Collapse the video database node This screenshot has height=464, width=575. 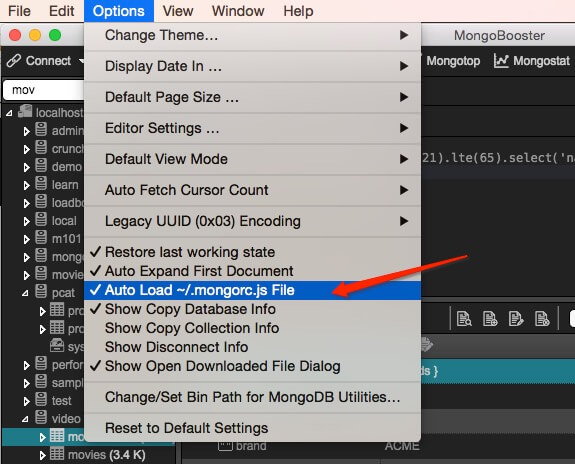25,419
